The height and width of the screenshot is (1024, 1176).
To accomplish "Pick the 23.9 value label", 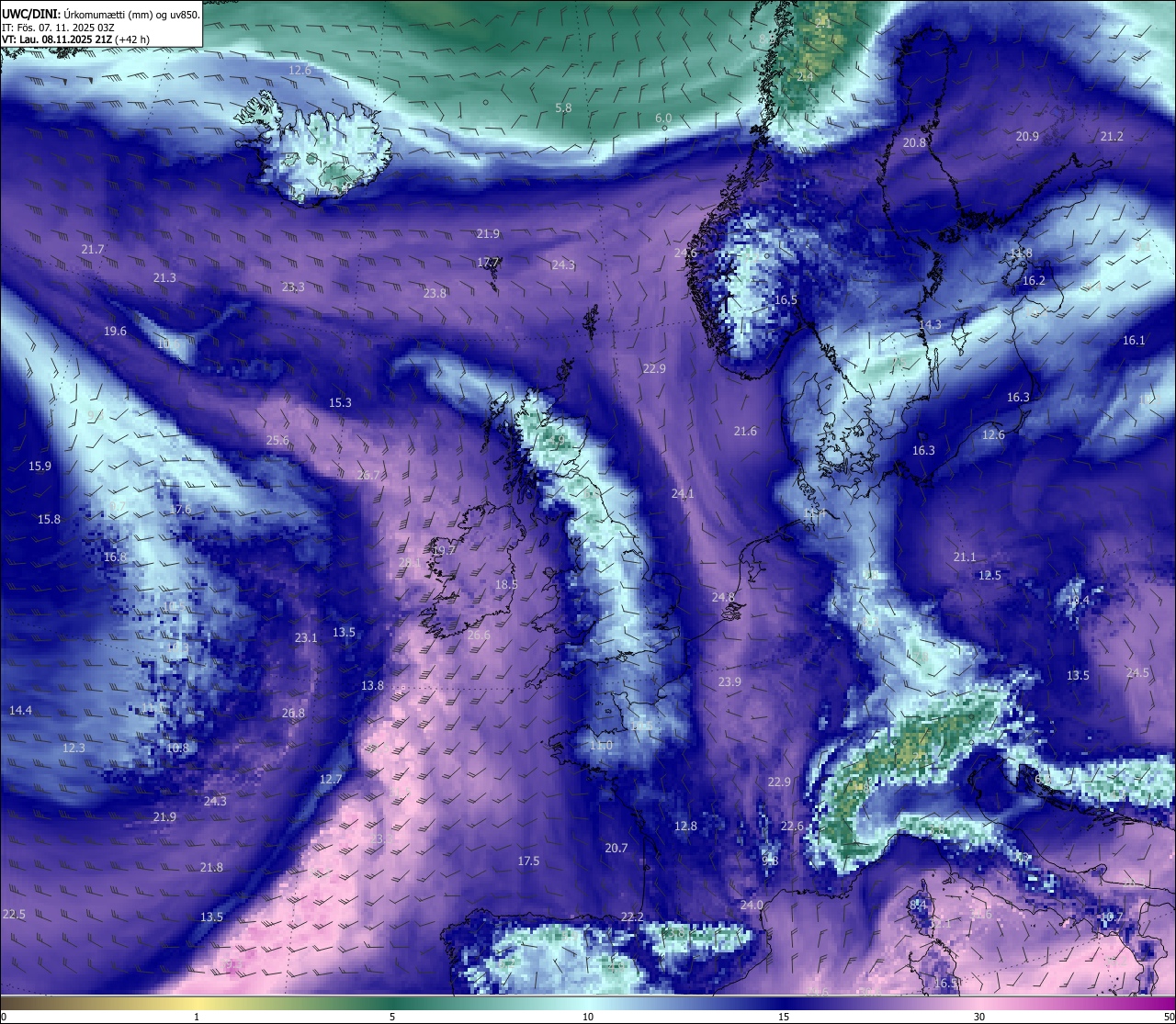I will point(729,681).
